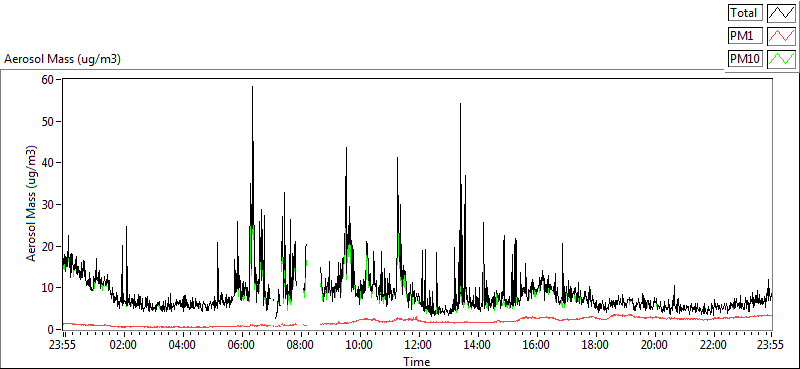Click the 20:00 time tick label

(654, 344)
